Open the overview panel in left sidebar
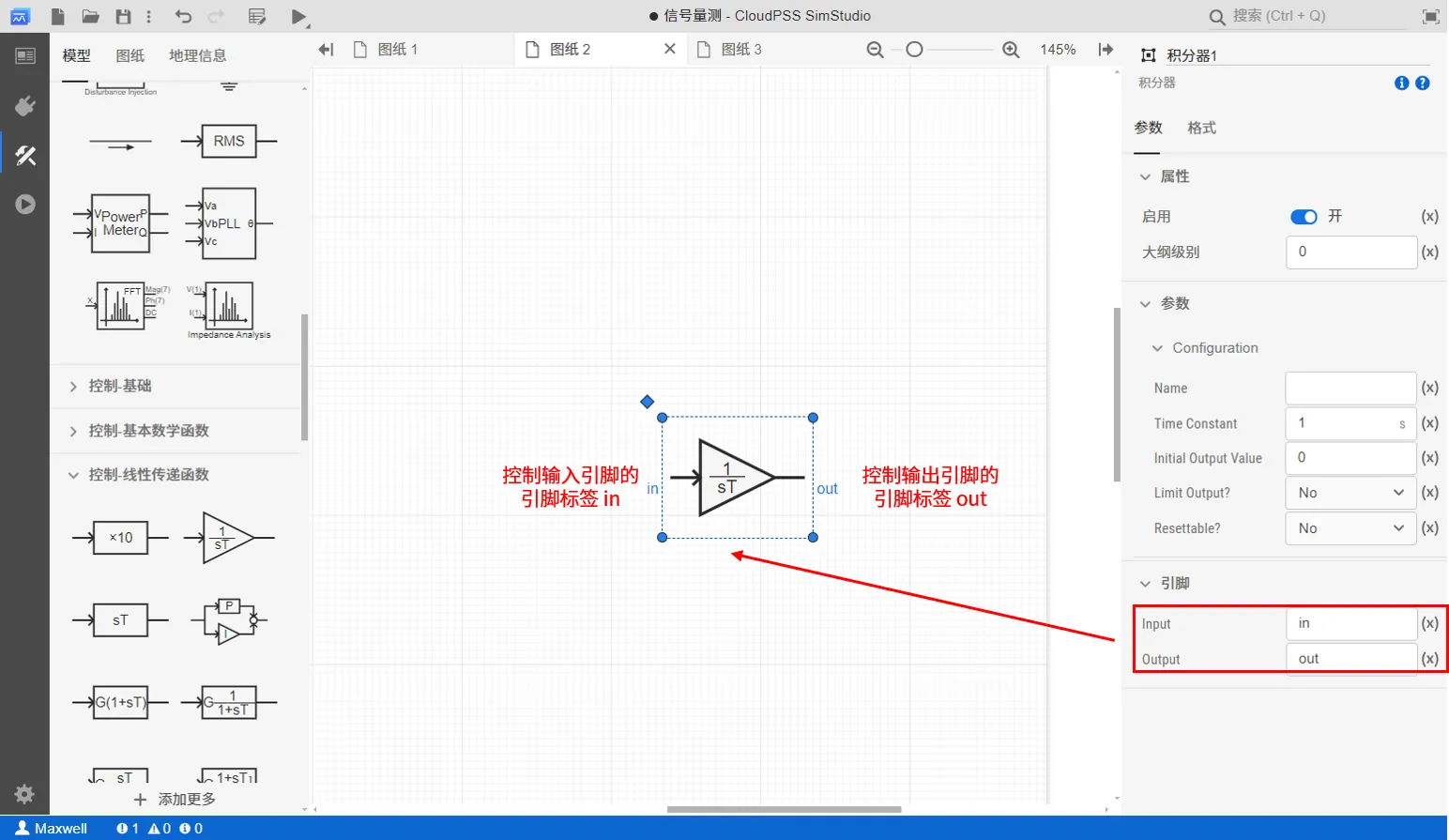The width and height of the screenshot is (1449, 840). click(x=25, y=56)
